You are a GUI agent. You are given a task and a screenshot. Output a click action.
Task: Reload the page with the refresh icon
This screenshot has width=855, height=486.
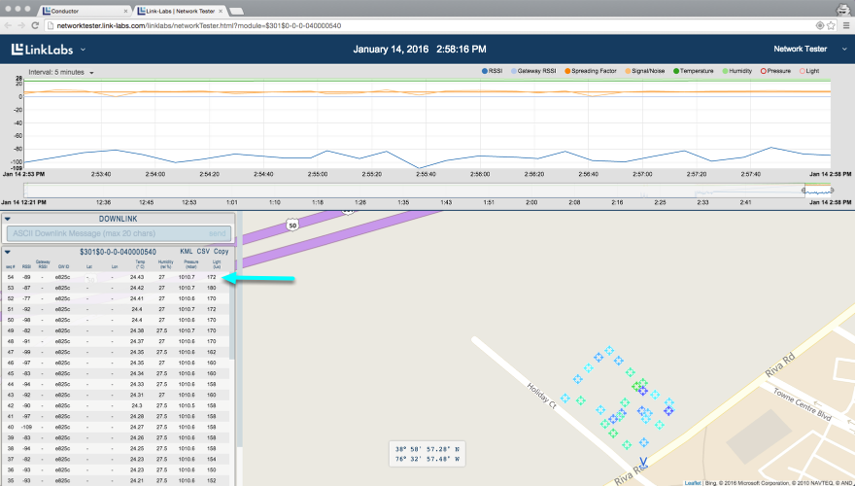pos(37,25)
